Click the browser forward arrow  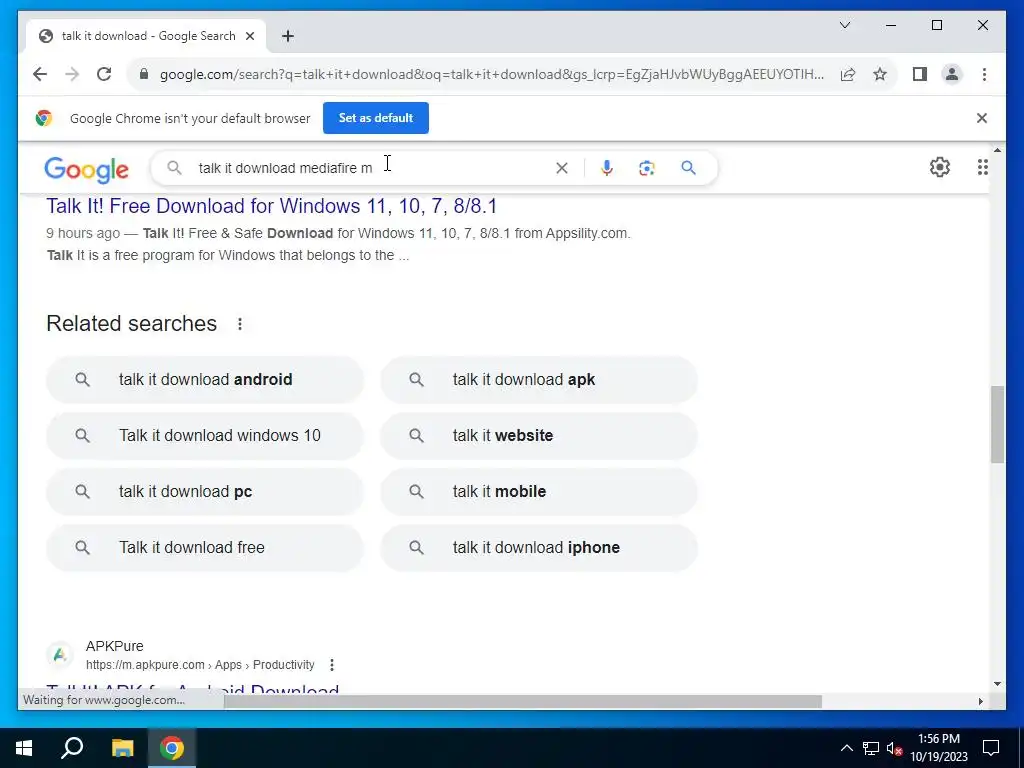pyautogui.click(x=72, y=74)
